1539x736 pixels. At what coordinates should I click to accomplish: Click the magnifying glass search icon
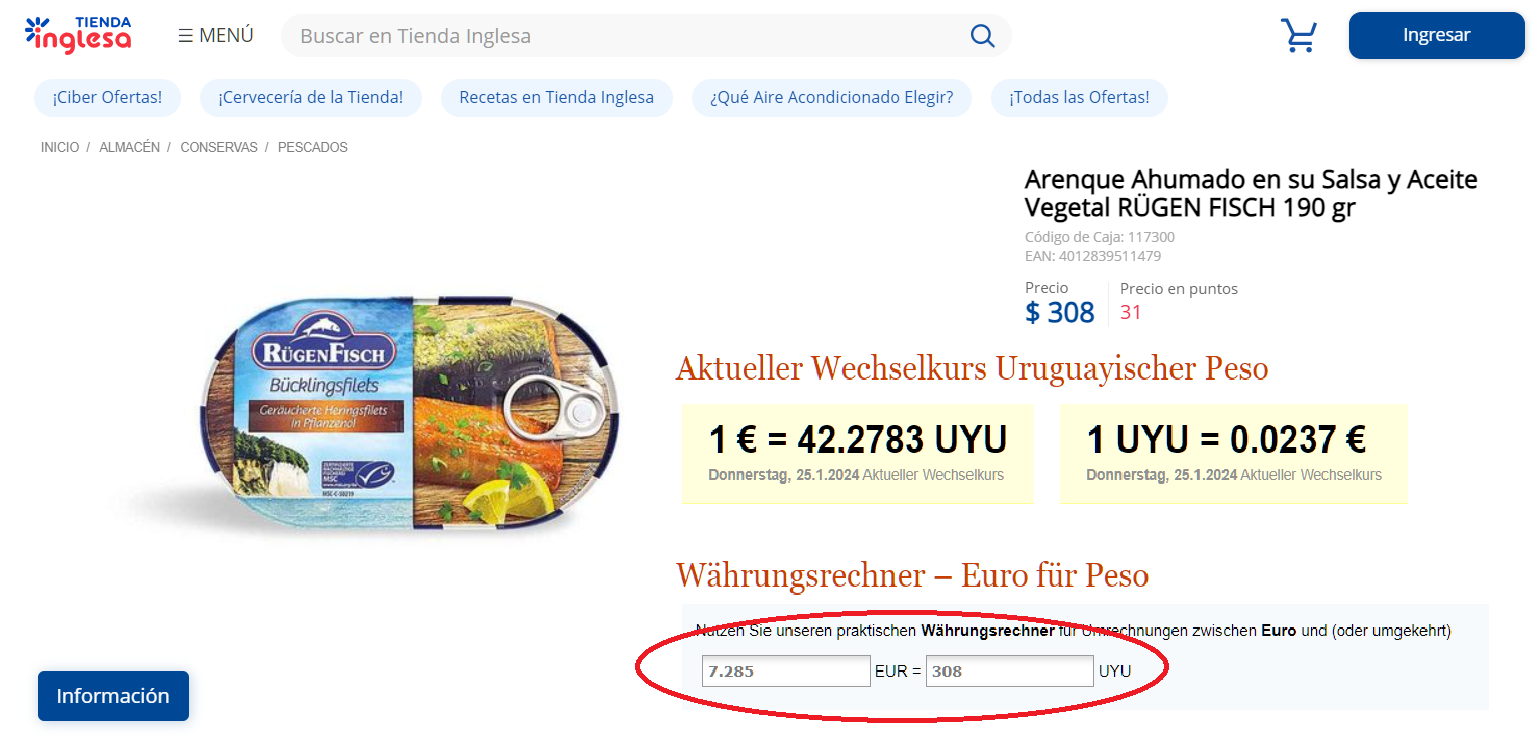point(982,36)
